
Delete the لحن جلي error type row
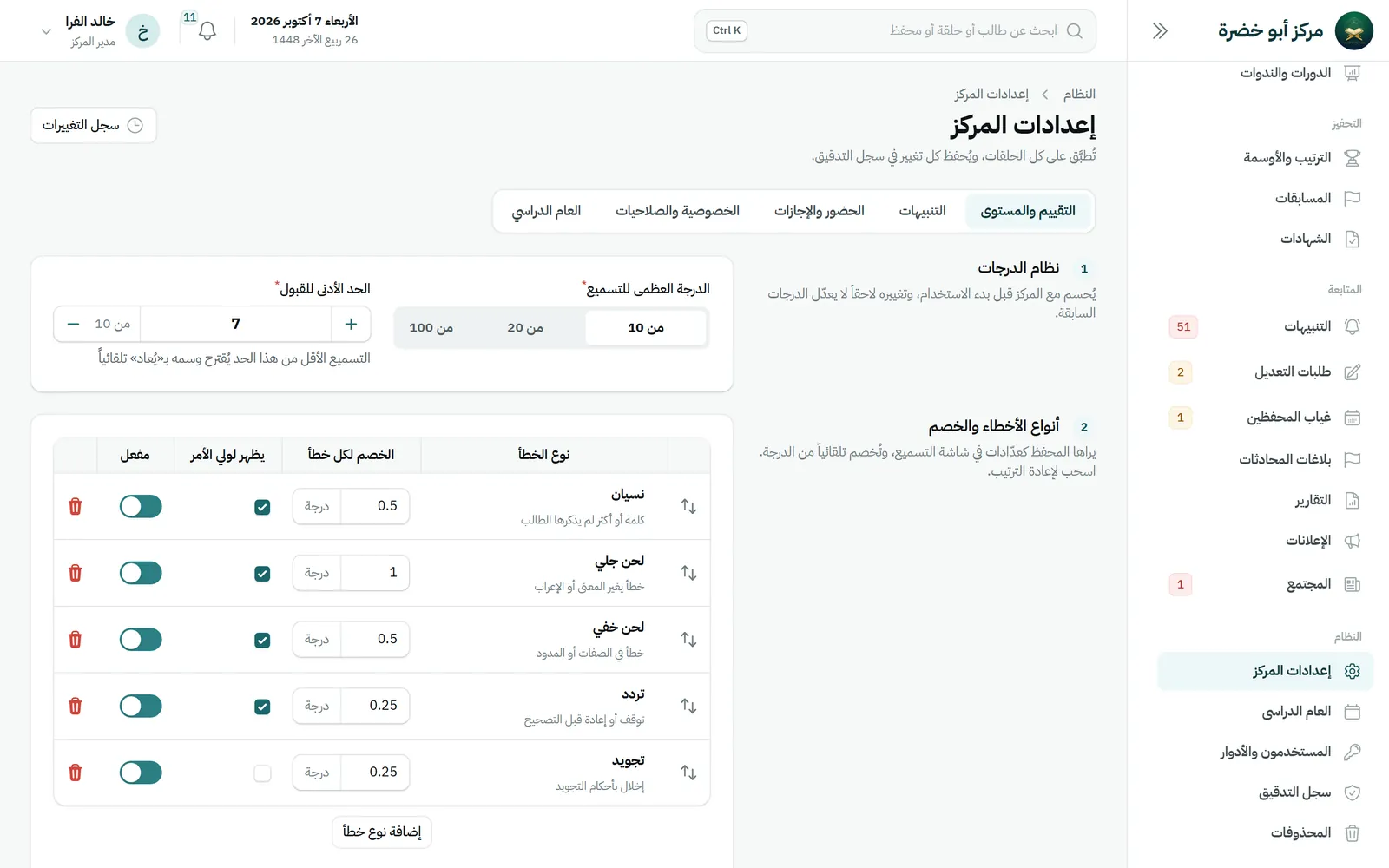76,573
